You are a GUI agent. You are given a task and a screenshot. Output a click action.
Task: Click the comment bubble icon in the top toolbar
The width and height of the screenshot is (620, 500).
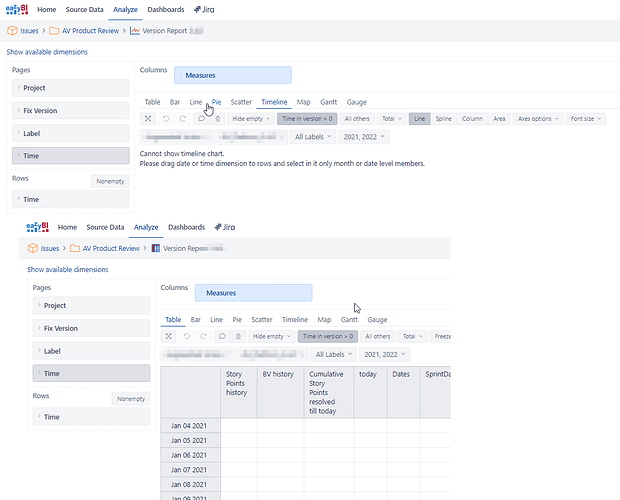(x=201, y=119)
